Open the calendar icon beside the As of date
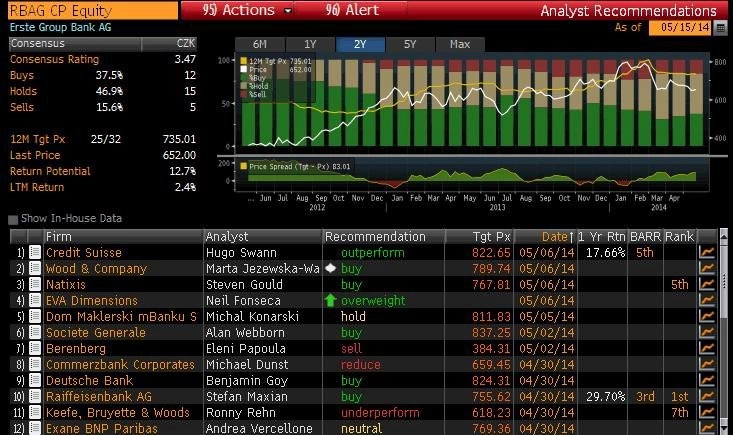Viewport: 733px width, 435px height. click(x=721, y=28)
